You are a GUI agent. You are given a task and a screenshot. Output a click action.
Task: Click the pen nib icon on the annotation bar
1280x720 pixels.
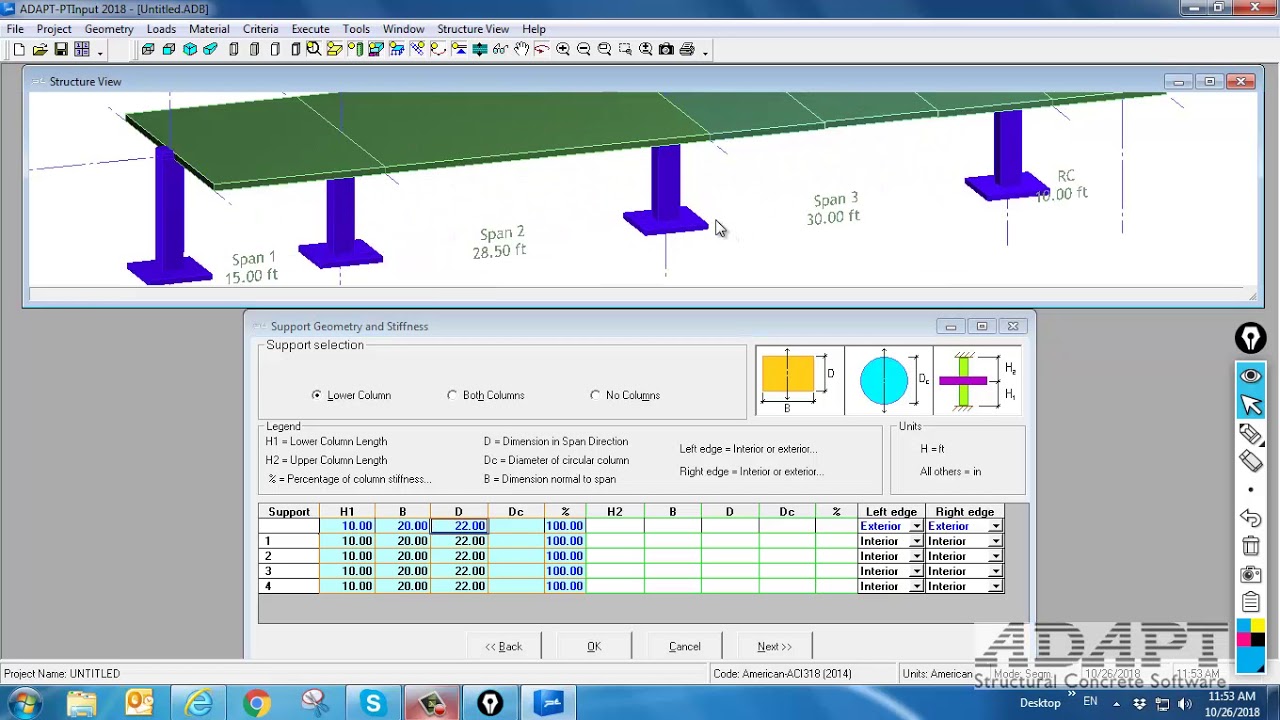1250,338
